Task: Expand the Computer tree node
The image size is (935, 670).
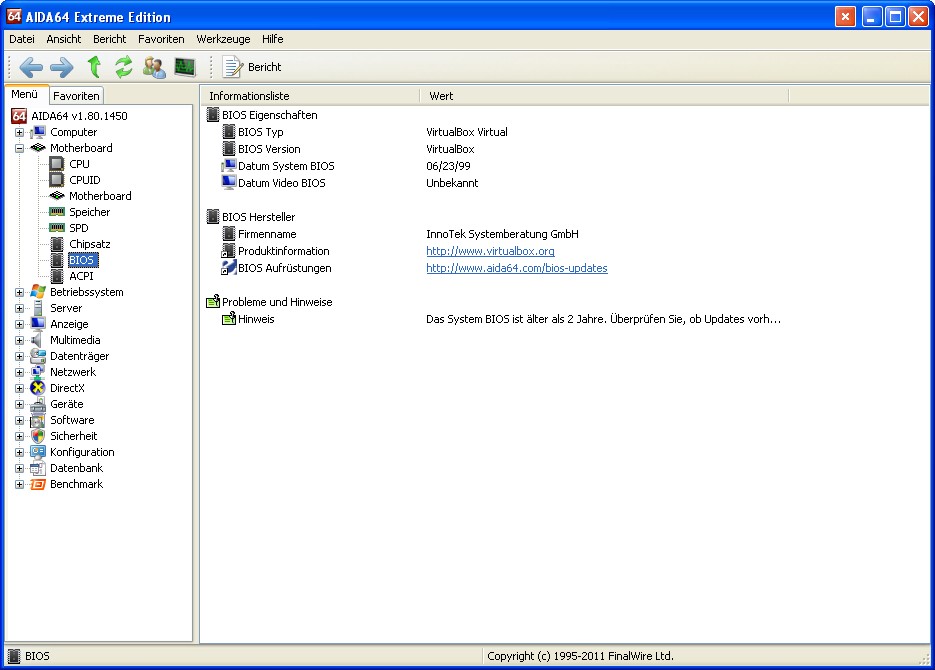Action: coord(20,132)
